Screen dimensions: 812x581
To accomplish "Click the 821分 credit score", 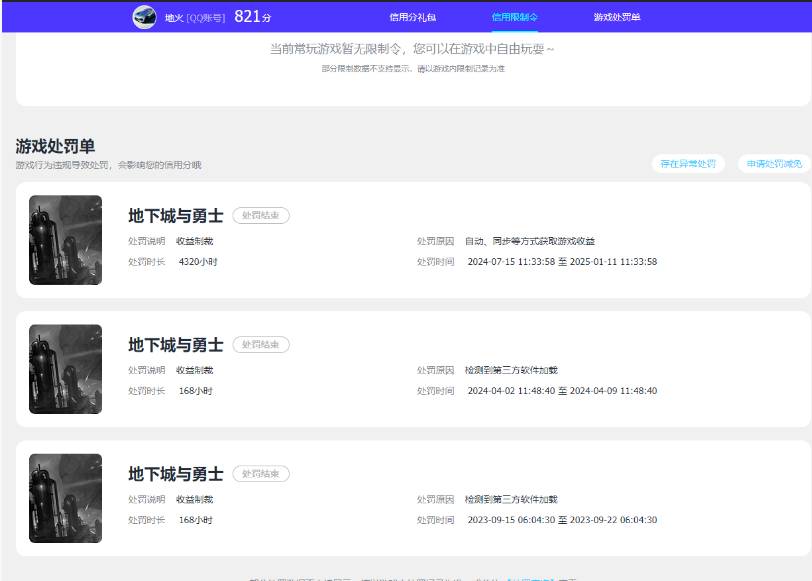I will click(x=252, y=17).
